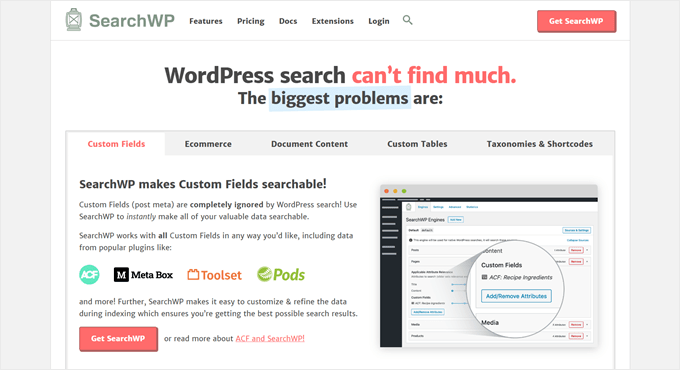The width and height of the screenshot is (680, 370).
Task: Click the Pods logo
Action: tap(281, 274)
